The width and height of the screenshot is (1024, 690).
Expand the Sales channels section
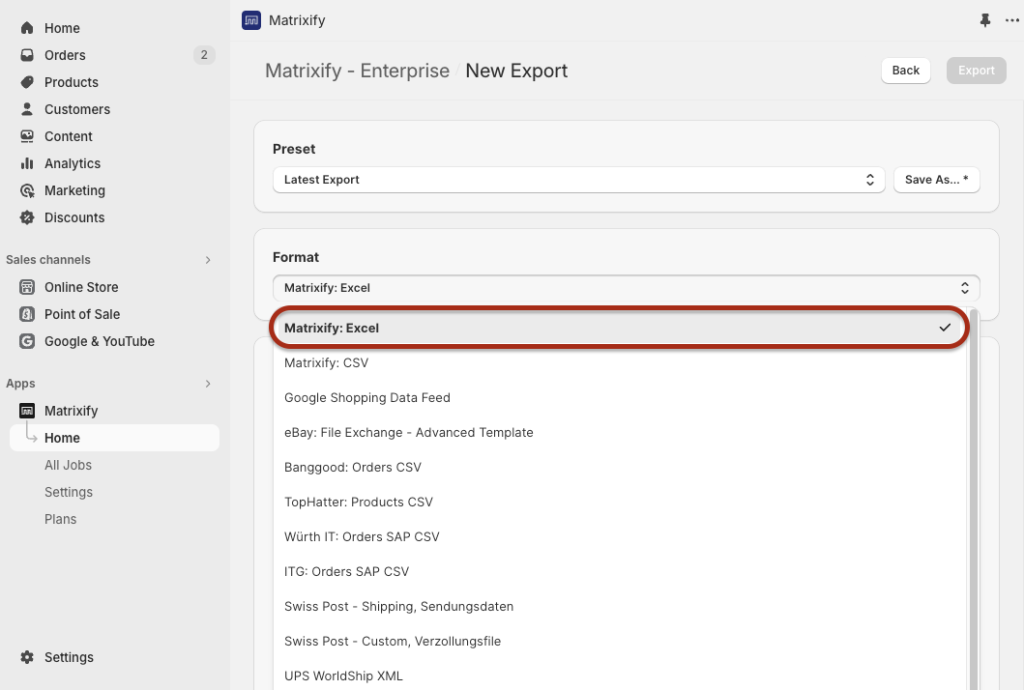coord(208,259)
